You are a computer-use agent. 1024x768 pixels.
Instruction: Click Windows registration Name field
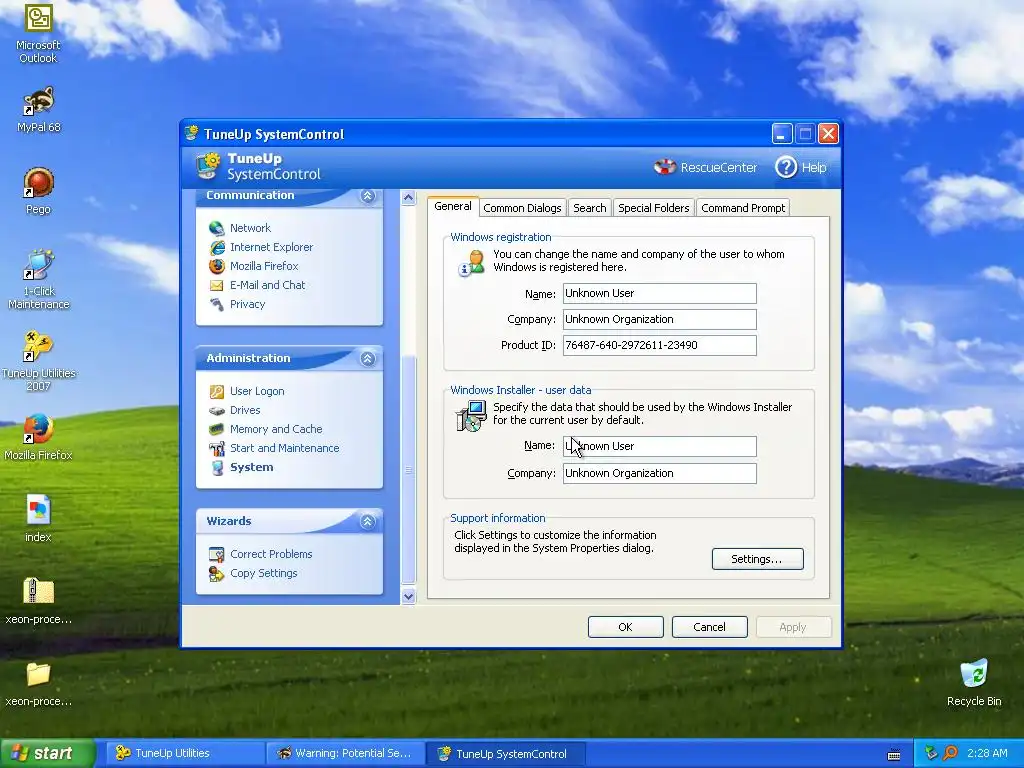[660, 293]
